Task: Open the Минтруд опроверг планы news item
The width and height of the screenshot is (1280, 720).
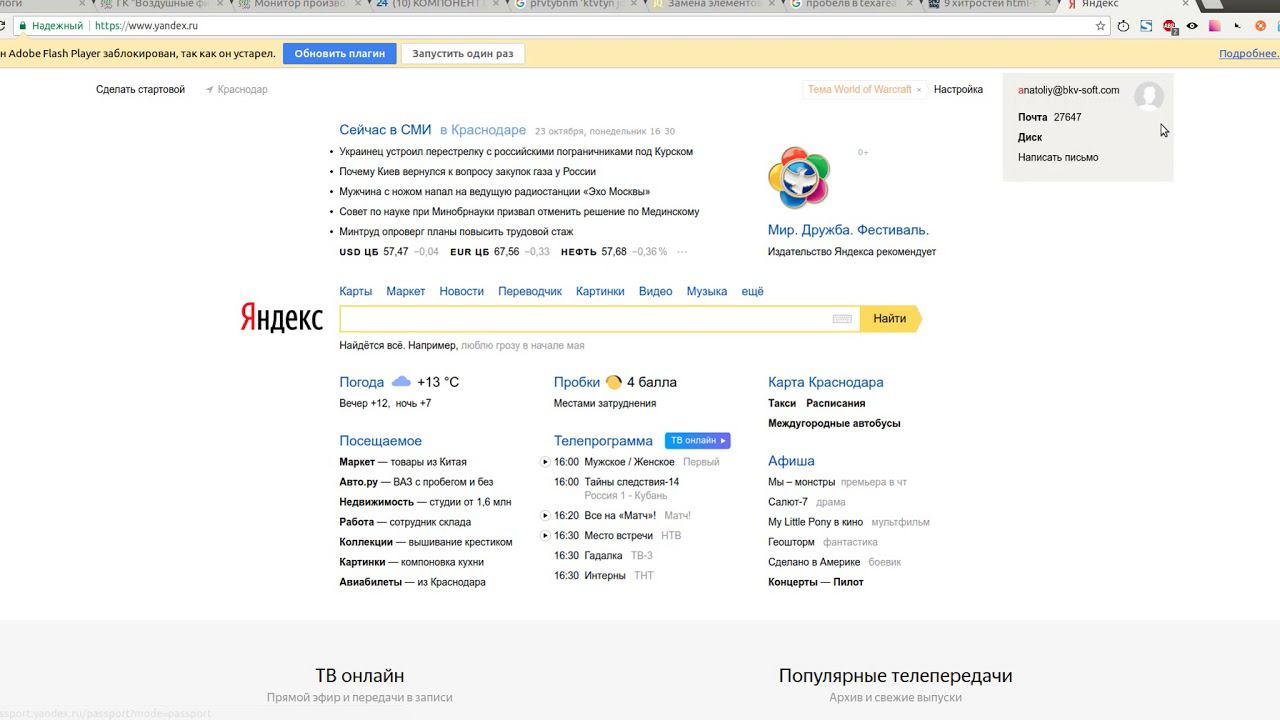Action: pyautogui.click(x=456, y=232)
